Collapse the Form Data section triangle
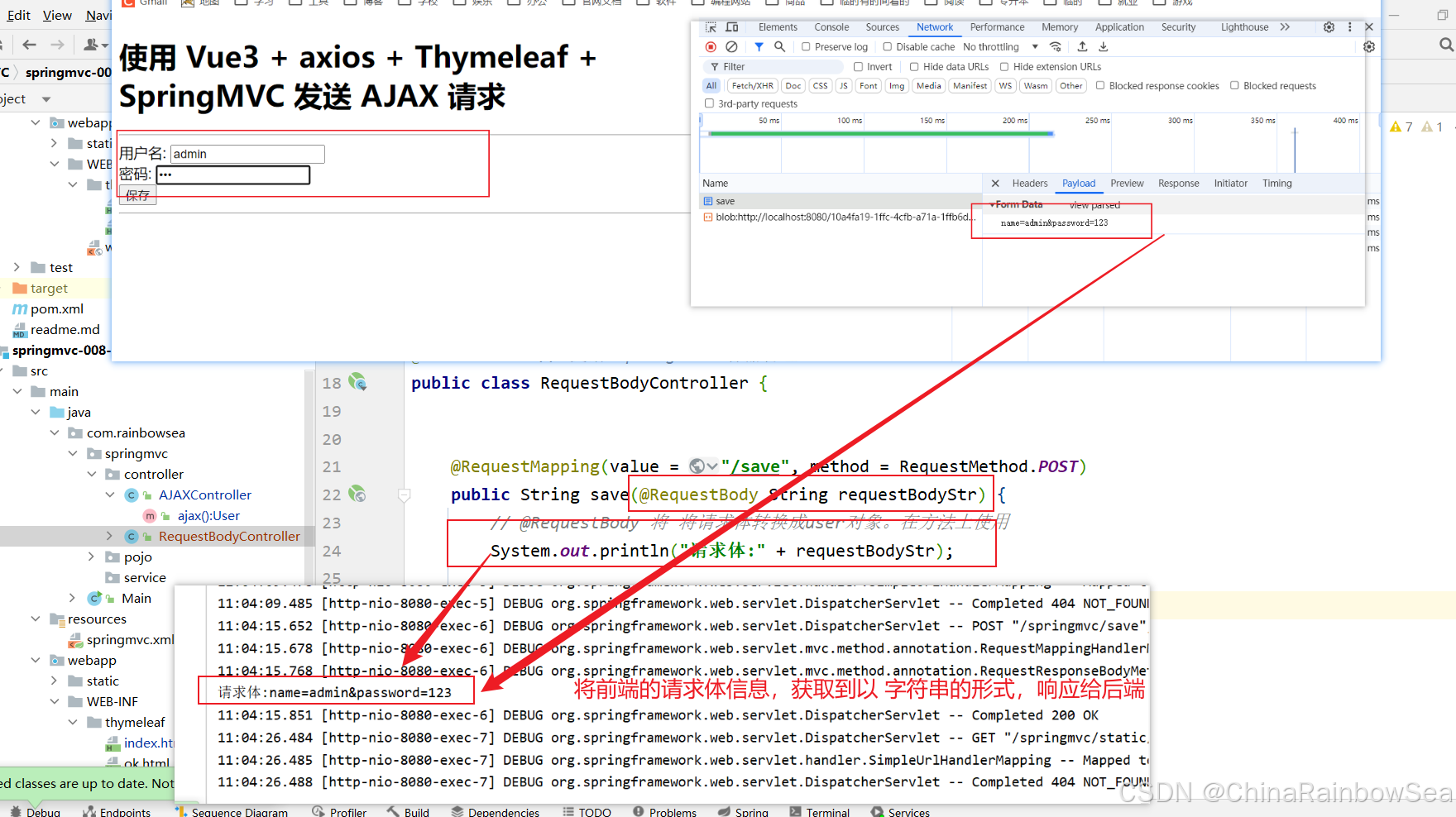 pyautogui.click(x=992, y=204)
